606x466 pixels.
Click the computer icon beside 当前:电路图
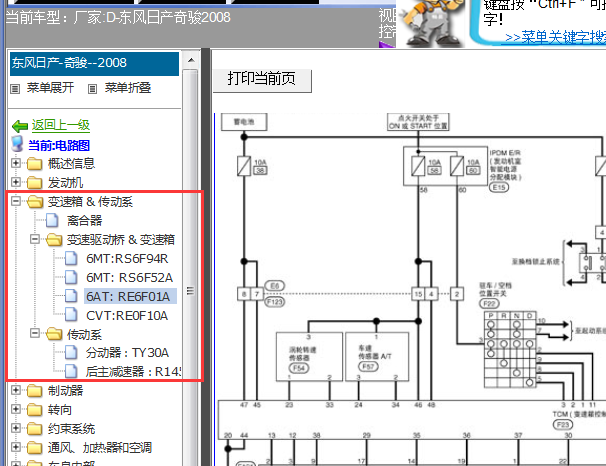click(17, 144)
